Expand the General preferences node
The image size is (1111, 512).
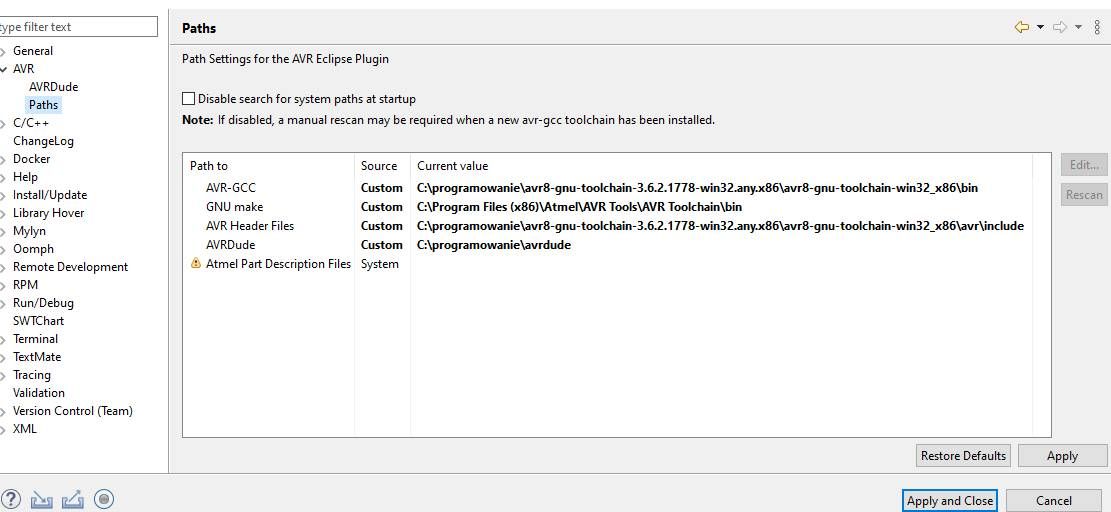click(3, 51)
